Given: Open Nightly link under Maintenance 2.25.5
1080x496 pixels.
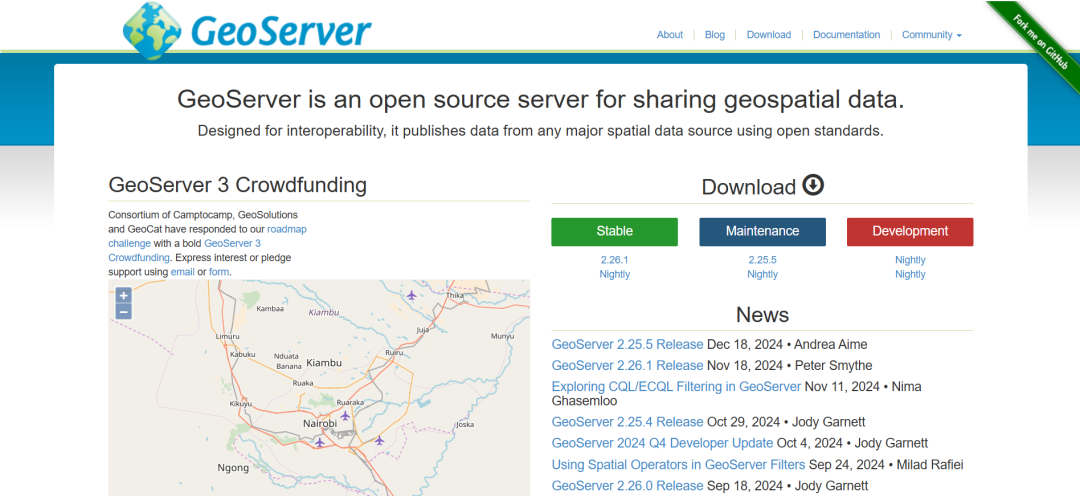Looking at the screenshot, I should click(x=762, y=274).
